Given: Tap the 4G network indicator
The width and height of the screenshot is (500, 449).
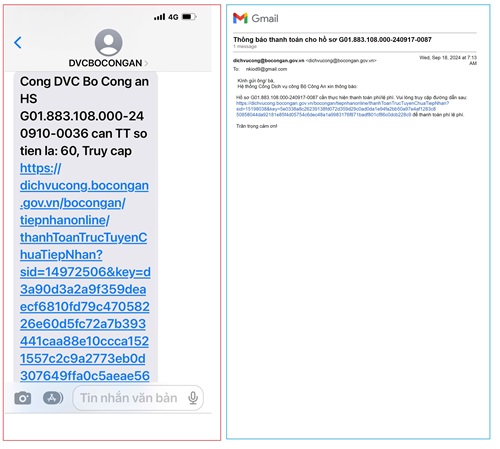Looking at the screenshot, I should click(173, 17).
